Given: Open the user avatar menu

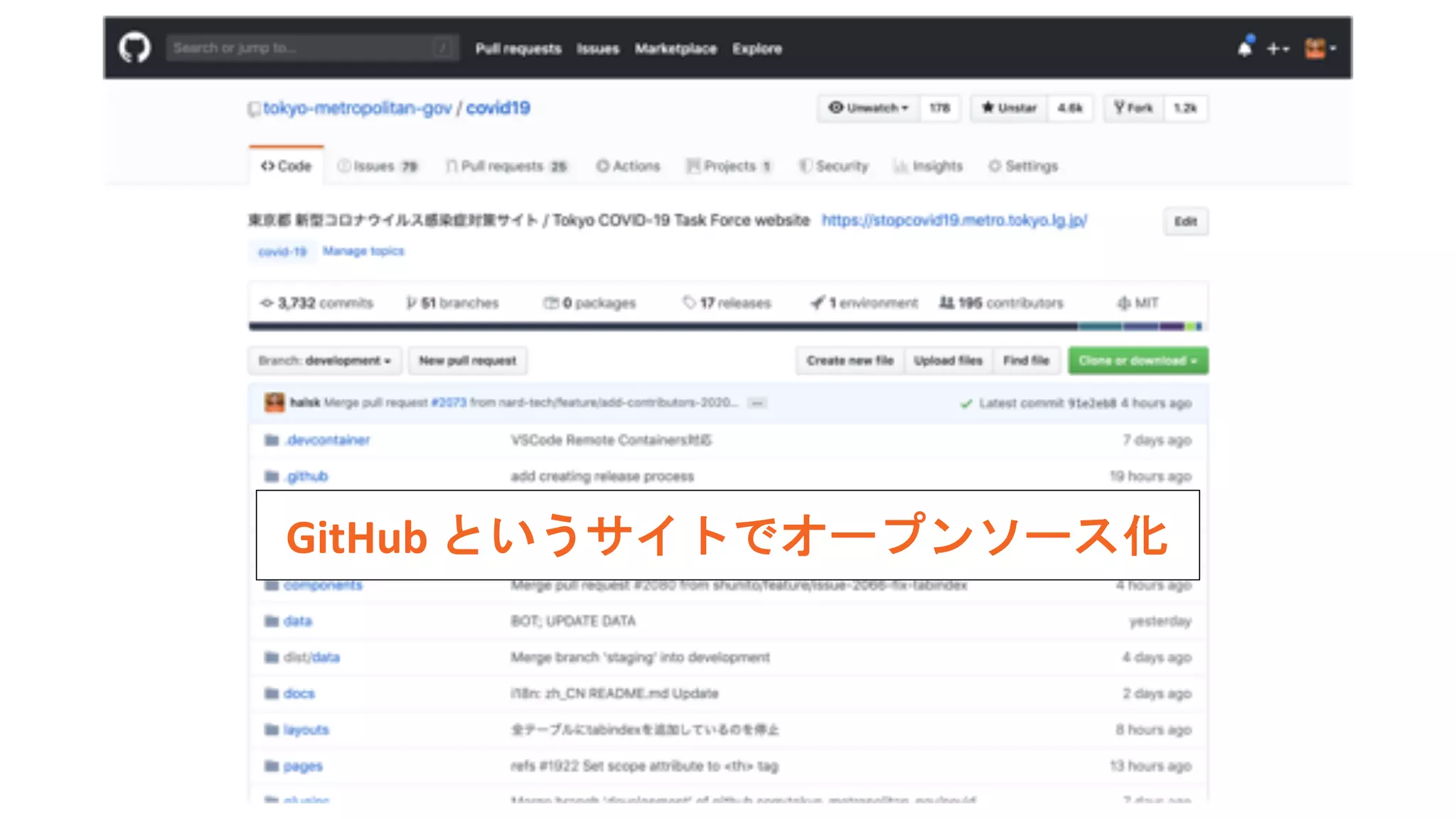Looking at the screenshot, I should (x=1320, y=48).
